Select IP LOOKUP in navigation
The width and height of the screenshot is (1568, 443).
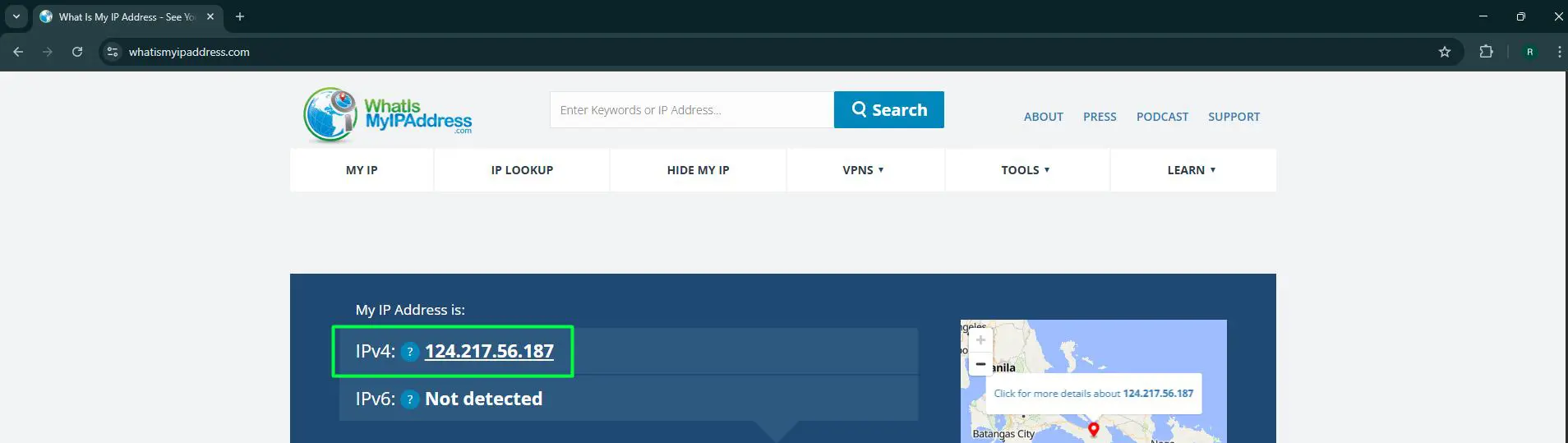click(522, 170)
